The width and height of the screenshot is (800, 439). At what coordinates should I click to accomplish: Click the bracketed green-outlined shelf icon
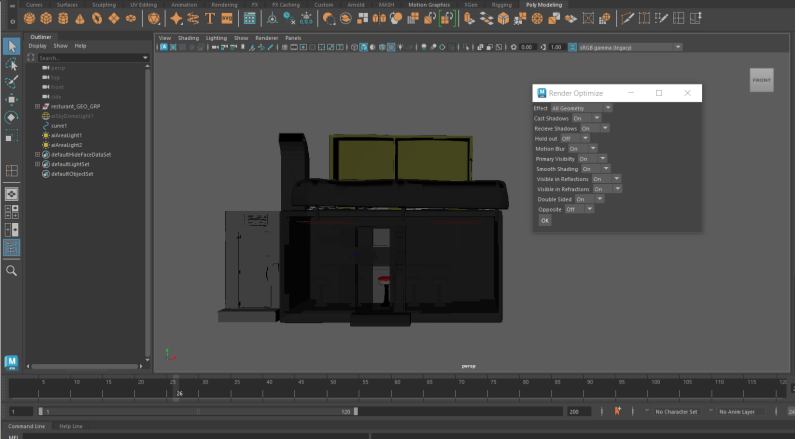[447, 19]
